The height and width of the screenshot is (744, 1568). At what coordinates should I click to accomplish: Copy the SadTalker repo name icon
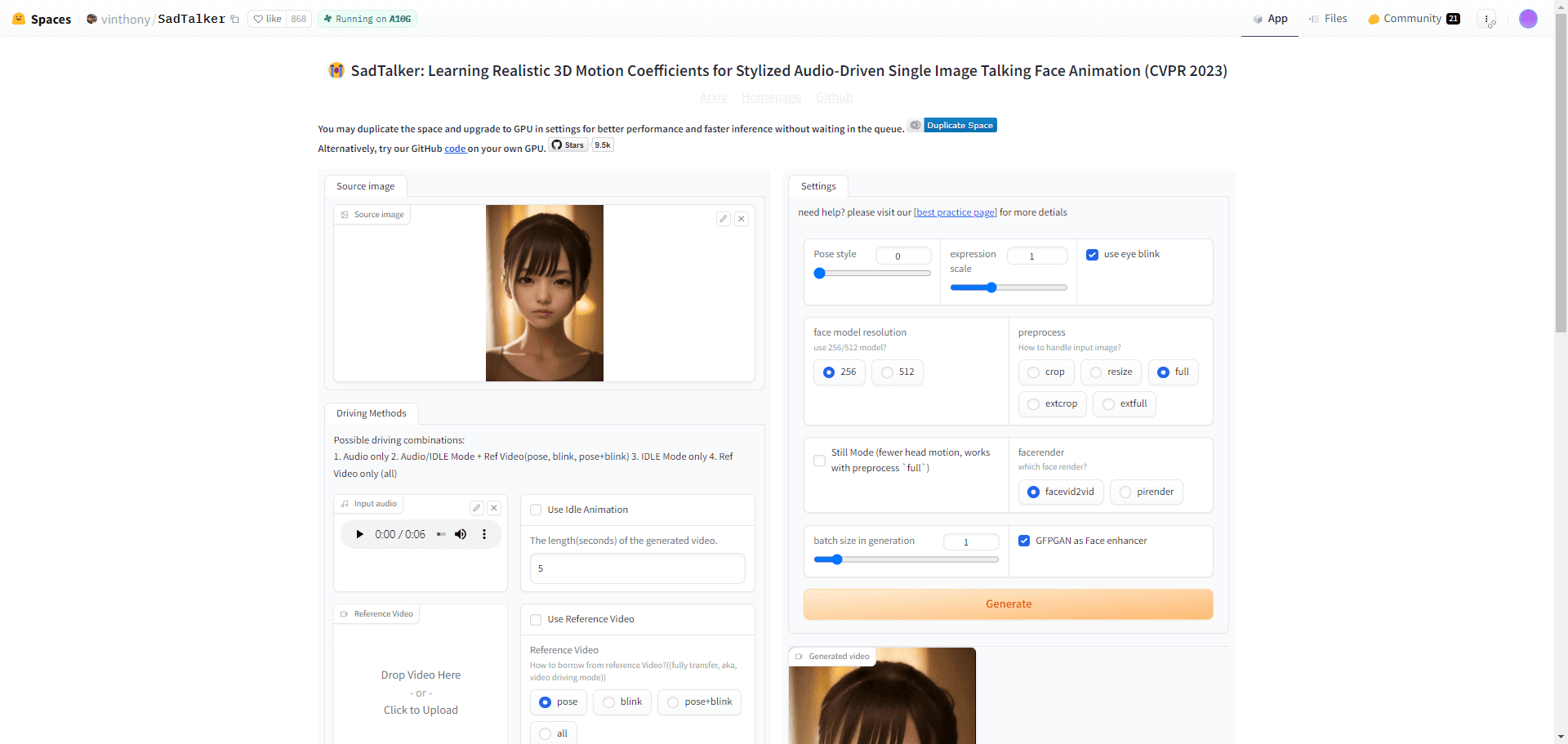(x=235, y=20)
